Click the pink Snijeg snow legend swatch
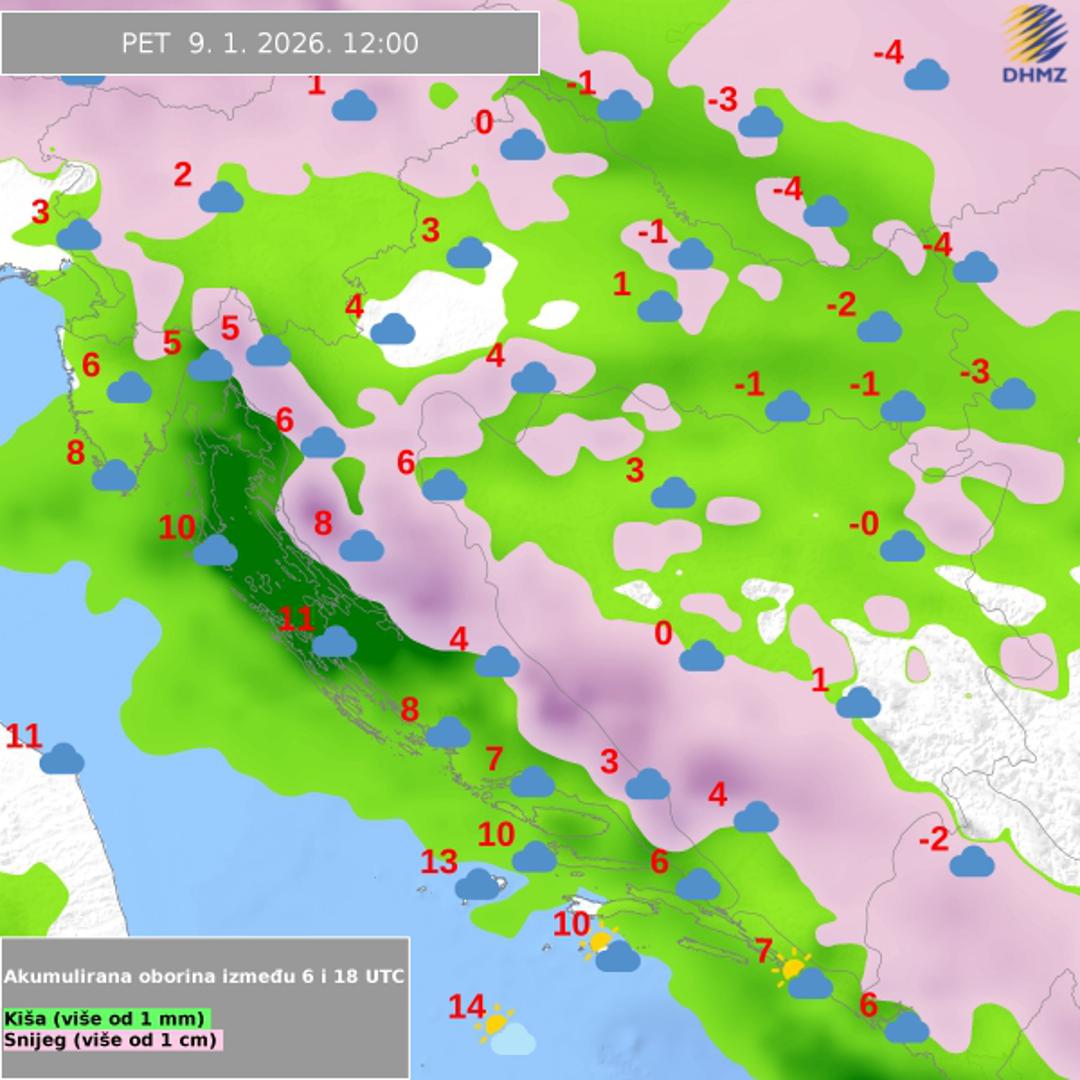1080x1080 pixels. (111, 1039)
